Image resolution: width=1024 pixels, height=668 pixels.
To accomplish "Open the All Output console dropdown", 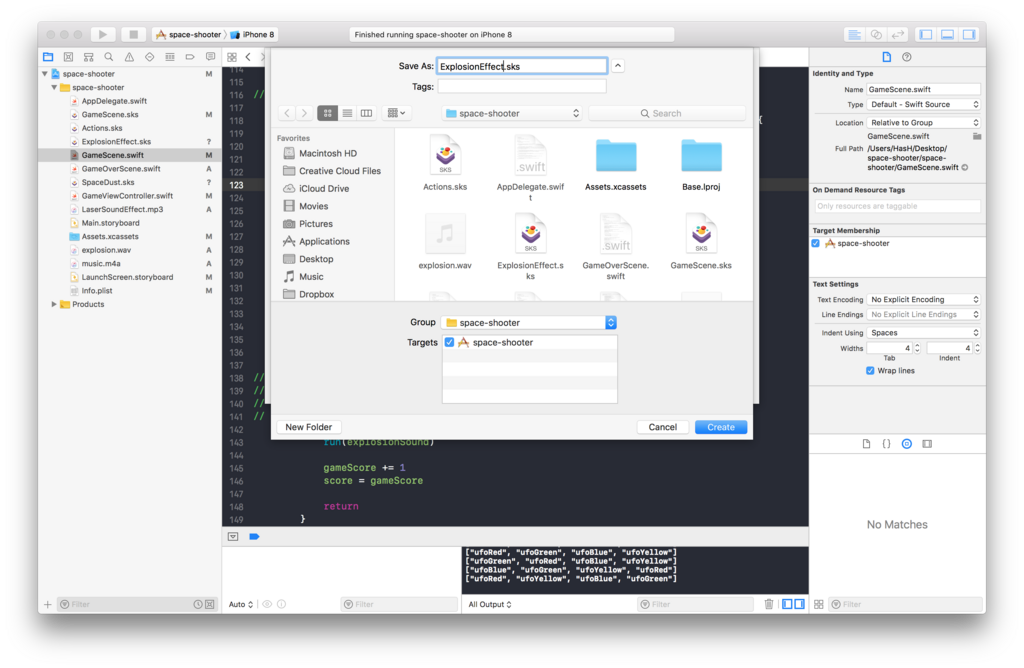I will (x=490, y=605).
